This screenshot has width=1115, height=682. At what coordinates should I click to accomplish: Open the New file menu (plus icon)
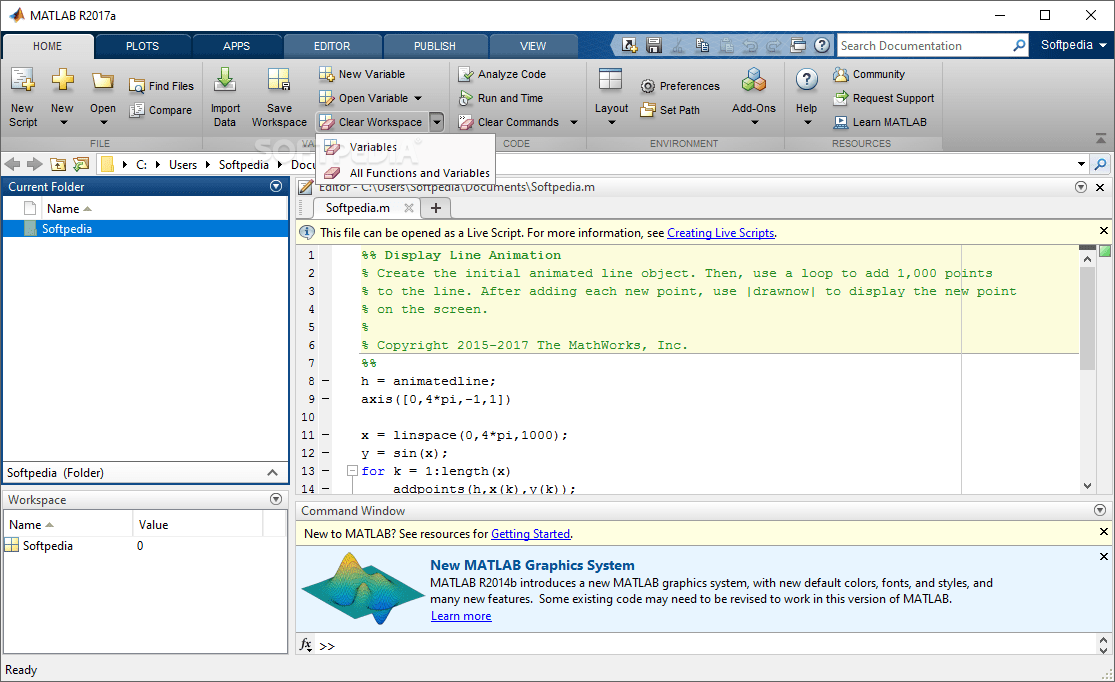[63, 96]
